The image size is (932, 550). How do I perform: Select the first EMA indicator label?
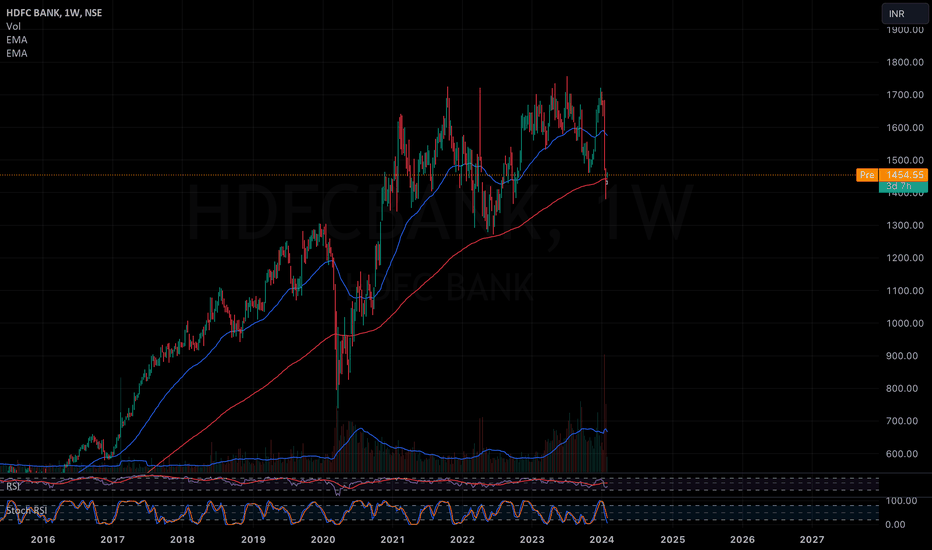pyautogui.click(x=17, y=40)
